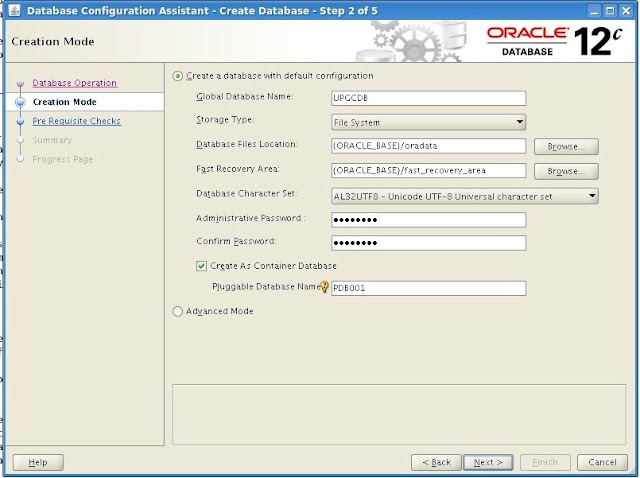Image resolution: width=640 pixels, height=478 pixels.
Task: Uncheck Create As Container Database checkbox
Action: coord(201,266)
